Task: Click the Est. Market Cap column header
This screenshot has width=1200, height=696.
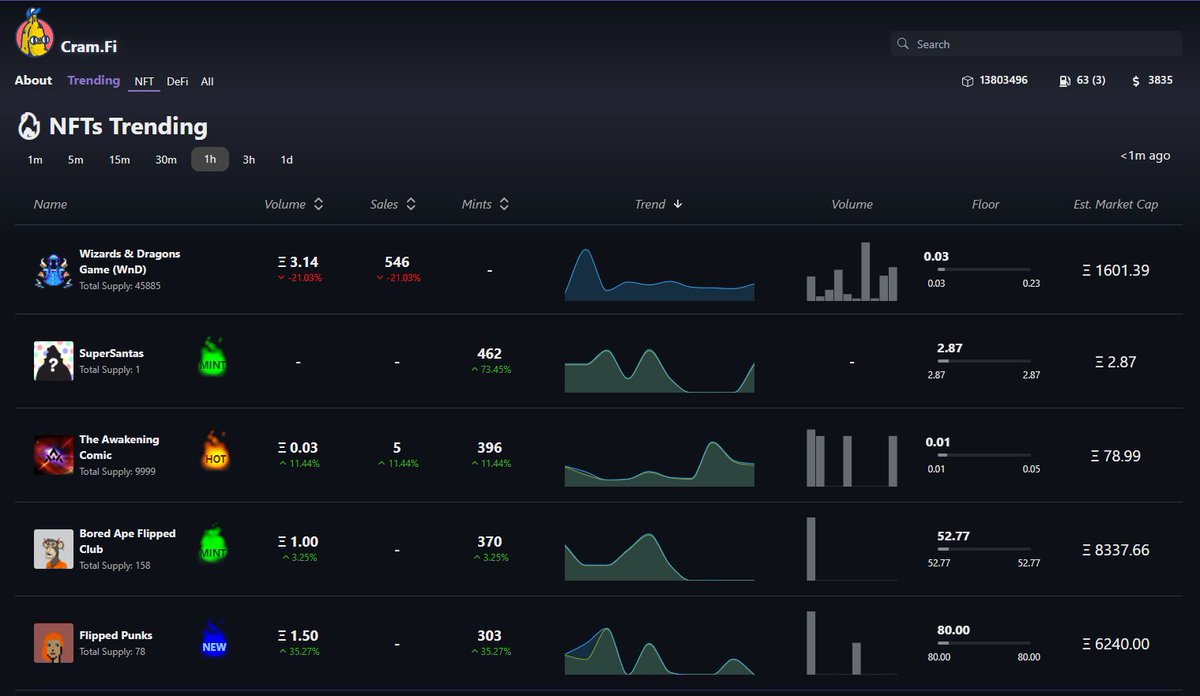Action: pos(1116,204)
